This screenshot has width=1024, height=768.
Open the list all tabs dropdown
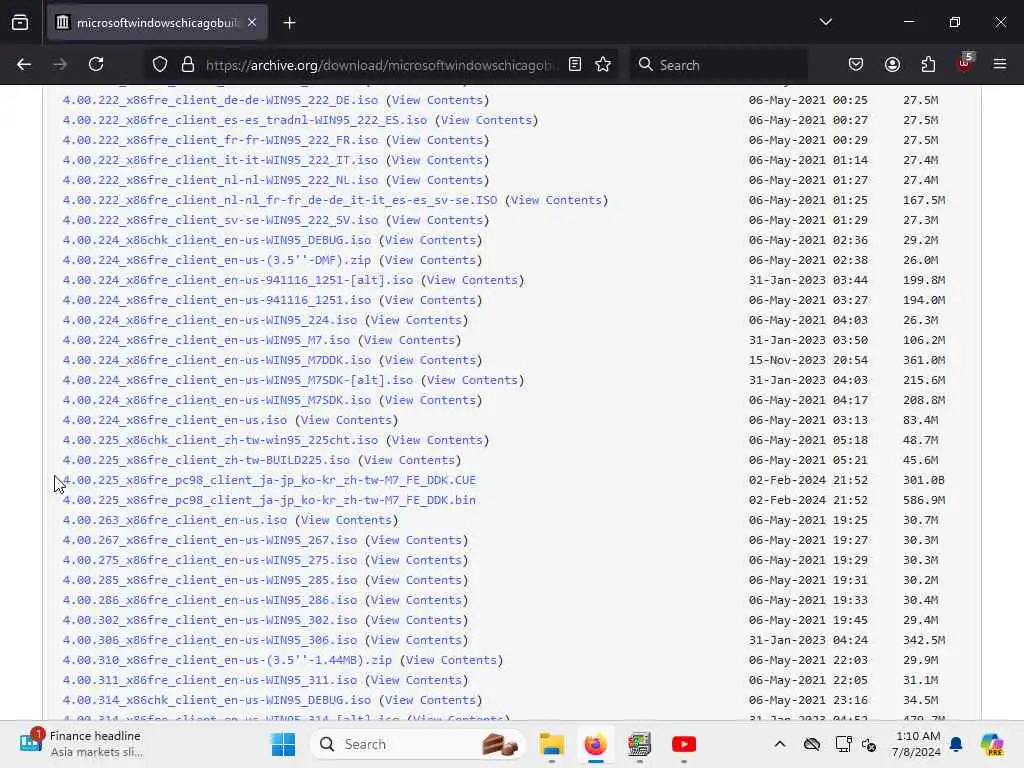tap(825, 22)
